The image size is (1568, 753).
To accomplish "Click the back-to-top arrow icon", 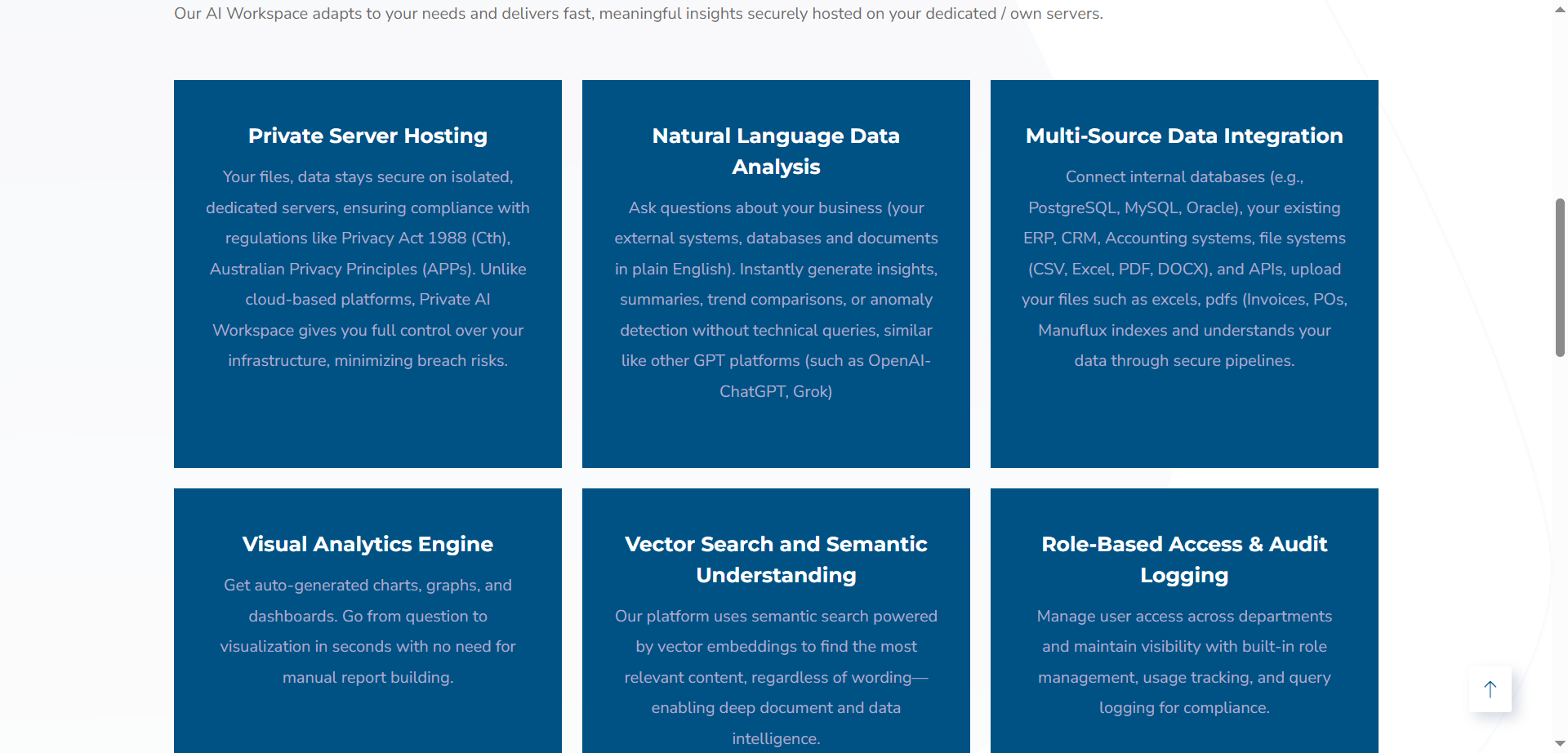I will click(x=1490, y=688).
